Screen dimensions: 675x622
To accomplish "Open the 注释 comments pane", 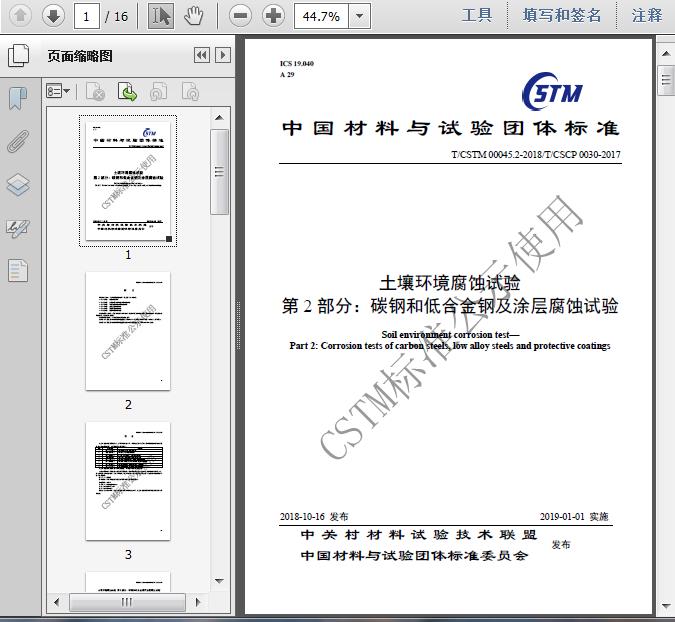I will 647,15.
